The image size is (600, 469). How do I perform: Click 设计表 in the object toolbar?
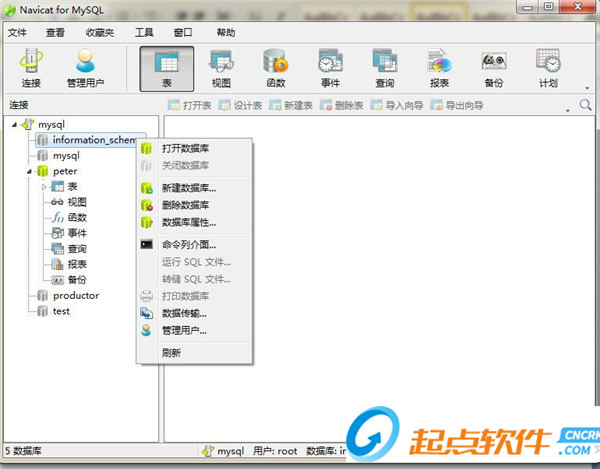pyautogui.click(x=240, y=105)
